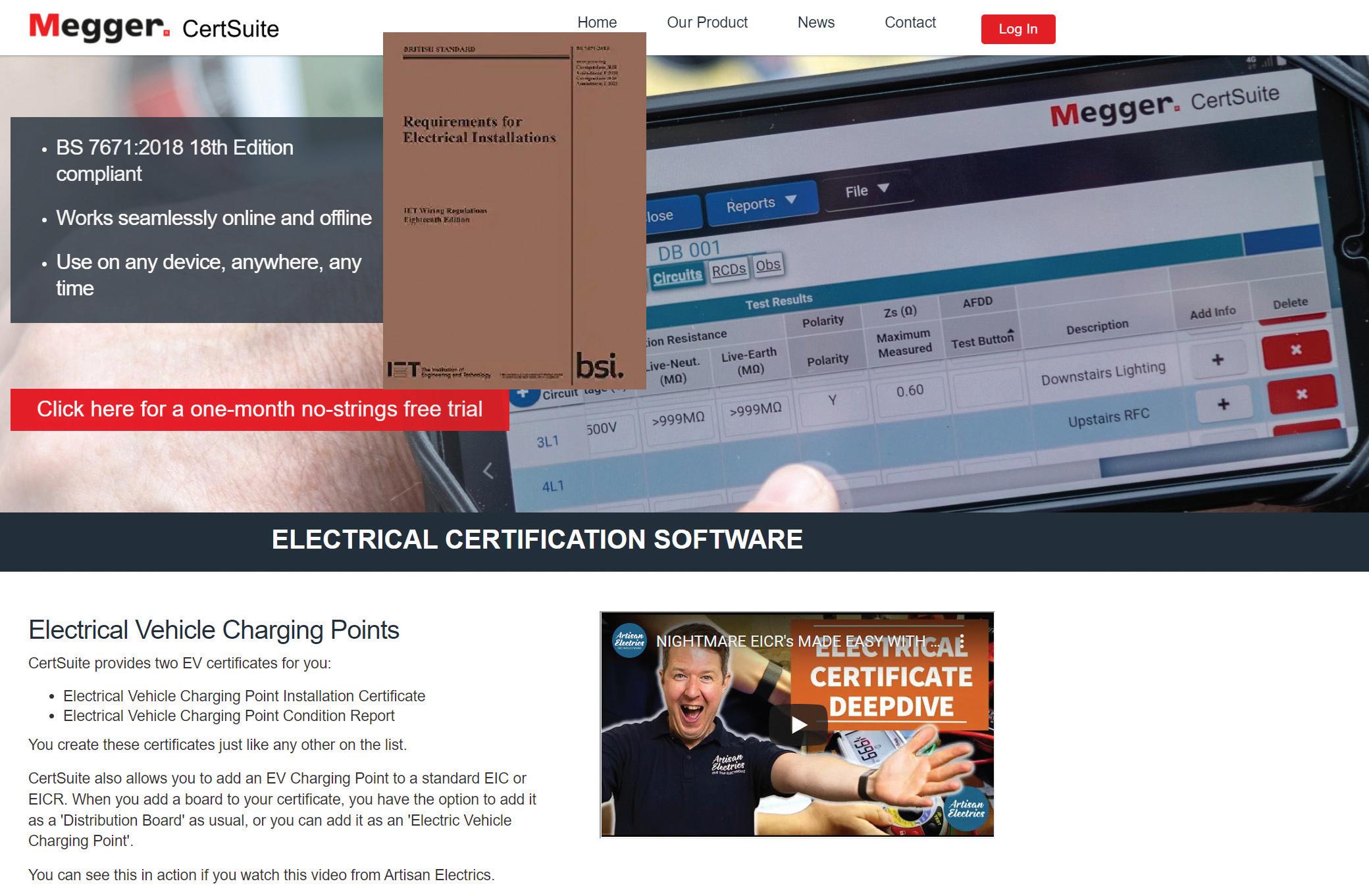Viewport: 1369px width, 896px height.
Task: Select the Obs tab
Action: click(767, 265)
